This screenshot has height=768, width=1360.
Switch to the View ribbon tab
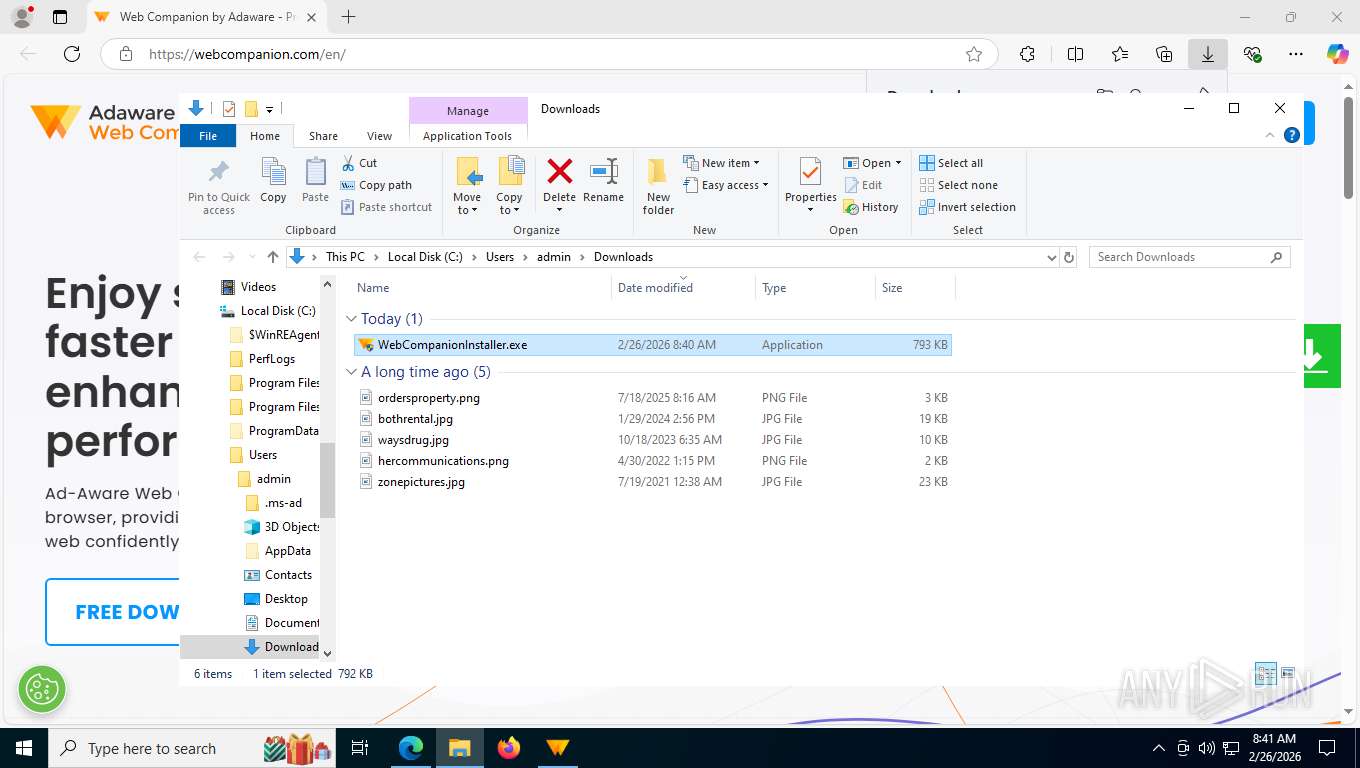380,136
